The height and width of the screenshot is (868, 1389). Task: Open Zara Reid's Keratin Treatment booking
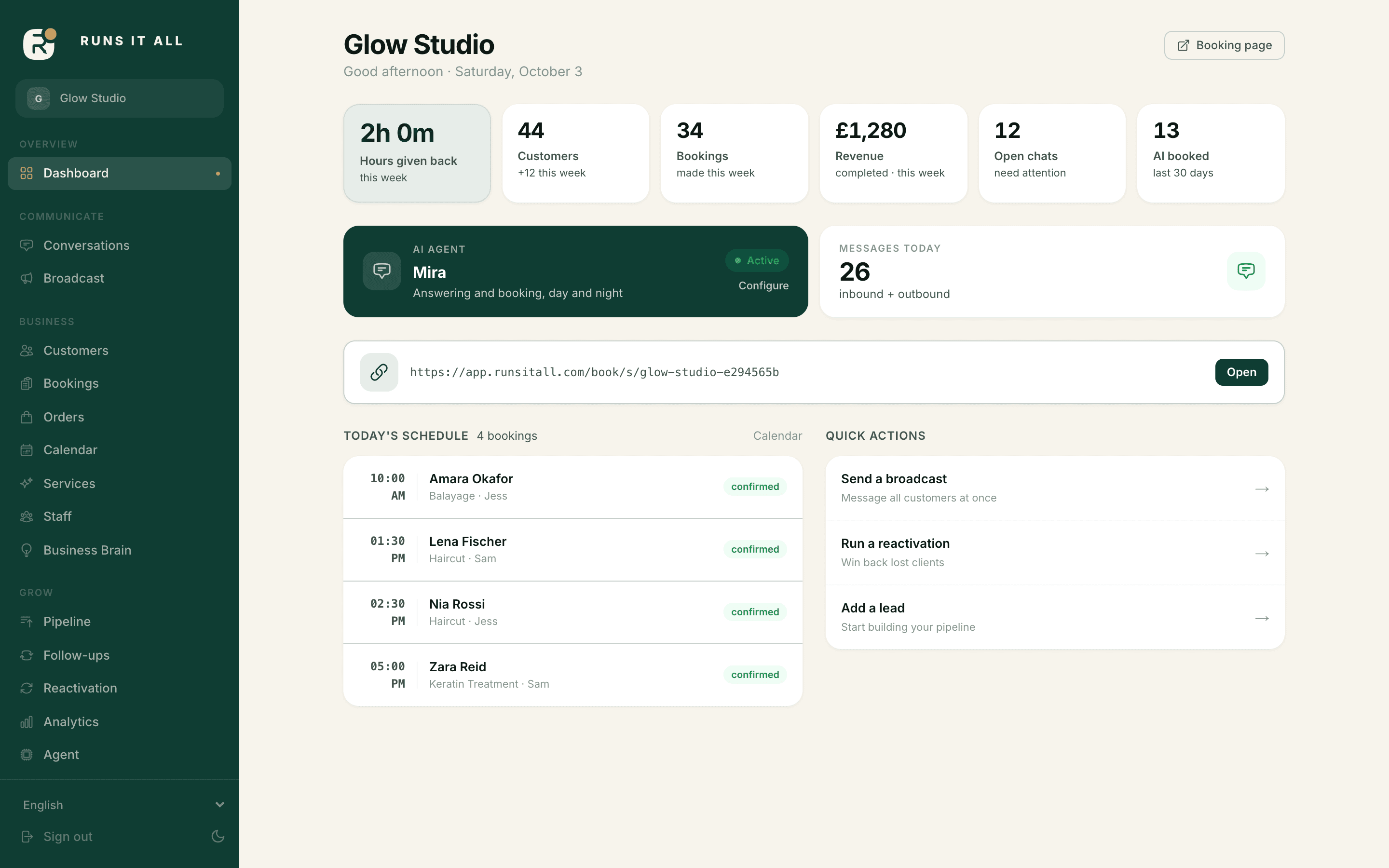pos(573,675)
